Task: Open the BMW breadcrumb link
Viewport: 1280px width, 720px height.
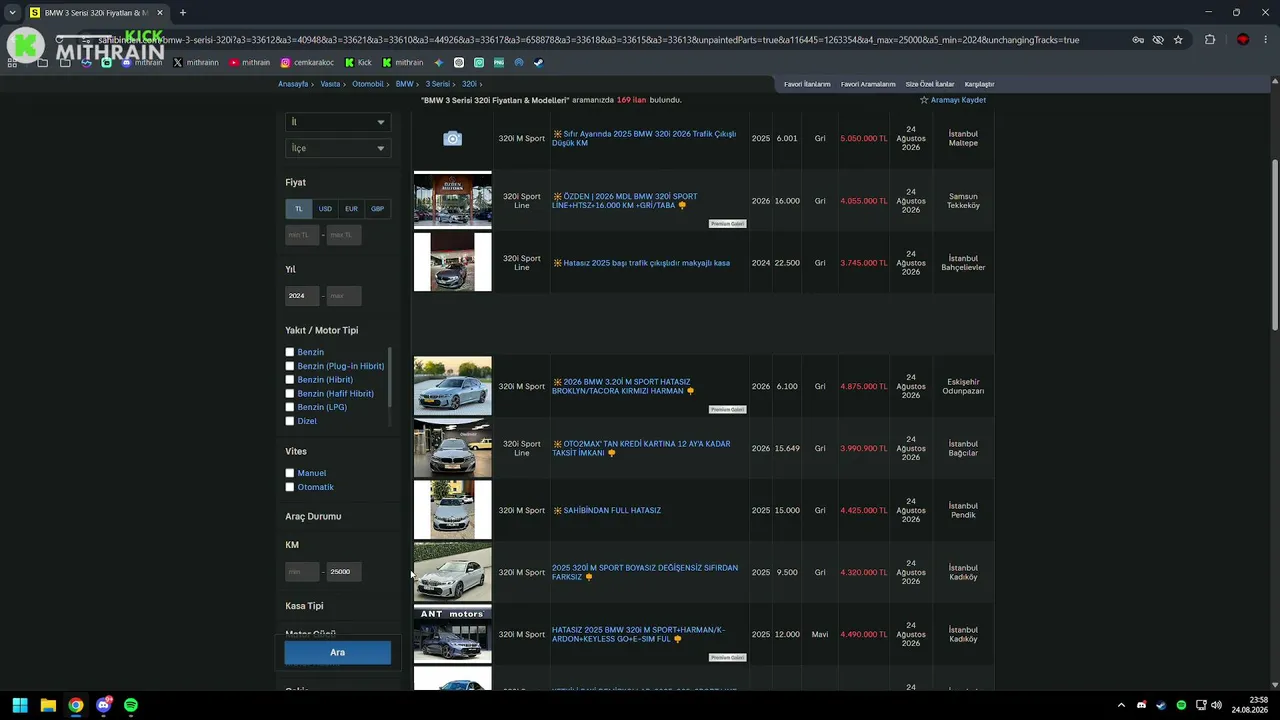Action: click(404, 84)
